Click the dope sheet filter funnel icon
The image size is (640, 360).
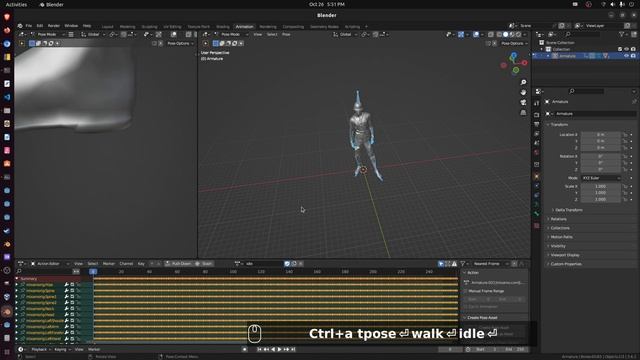[x=462, y=264]
